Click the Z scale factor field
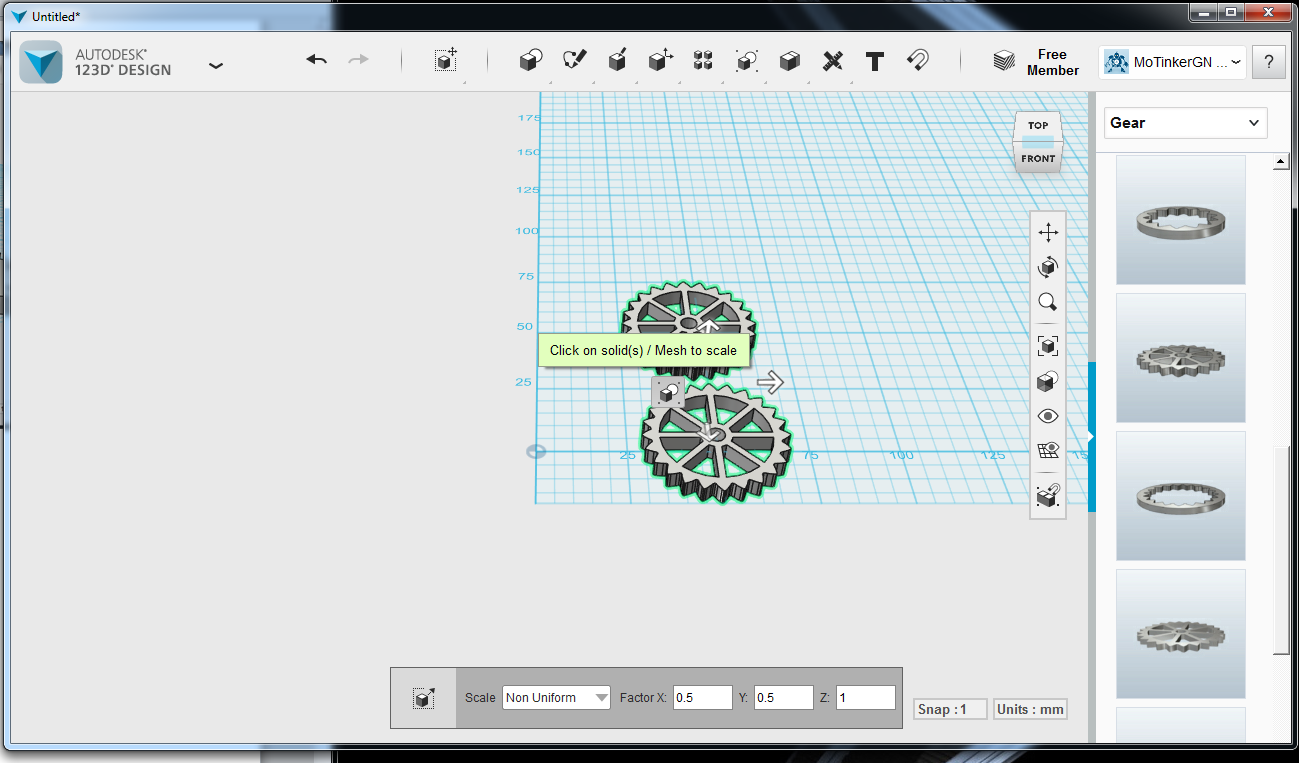This screenshot has width=1299, height=763. [x=866, y=698]
